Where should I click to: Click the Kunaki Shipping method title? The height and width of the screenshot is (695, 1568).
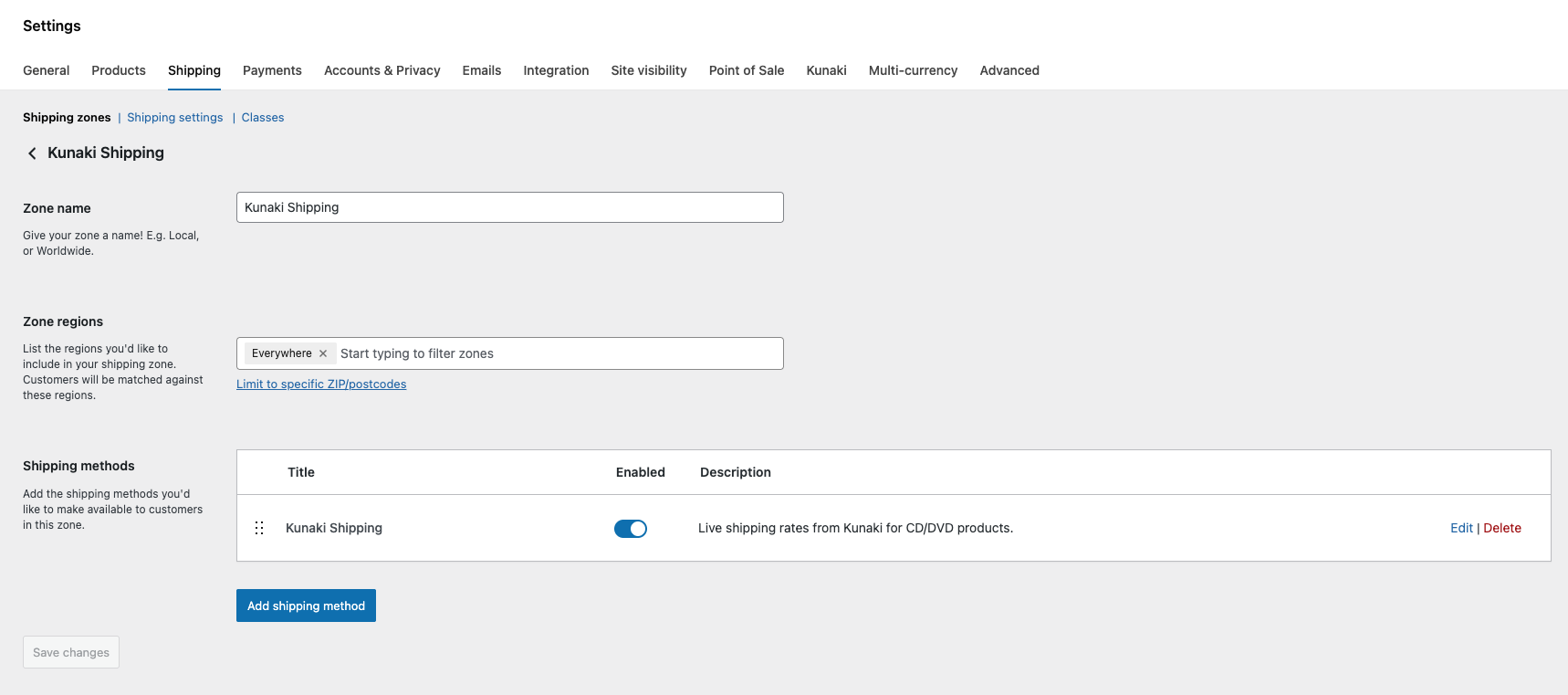point(334,528)
